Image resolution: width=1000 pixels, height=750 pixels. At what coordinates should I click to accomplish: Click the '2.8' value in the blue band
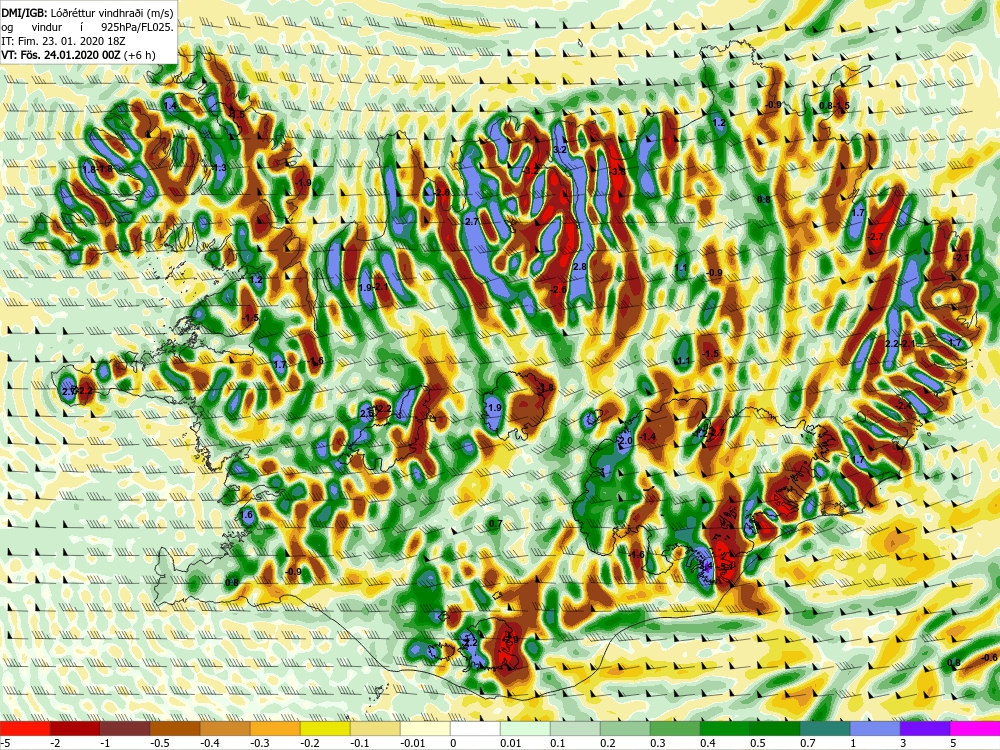coord(580,267)
